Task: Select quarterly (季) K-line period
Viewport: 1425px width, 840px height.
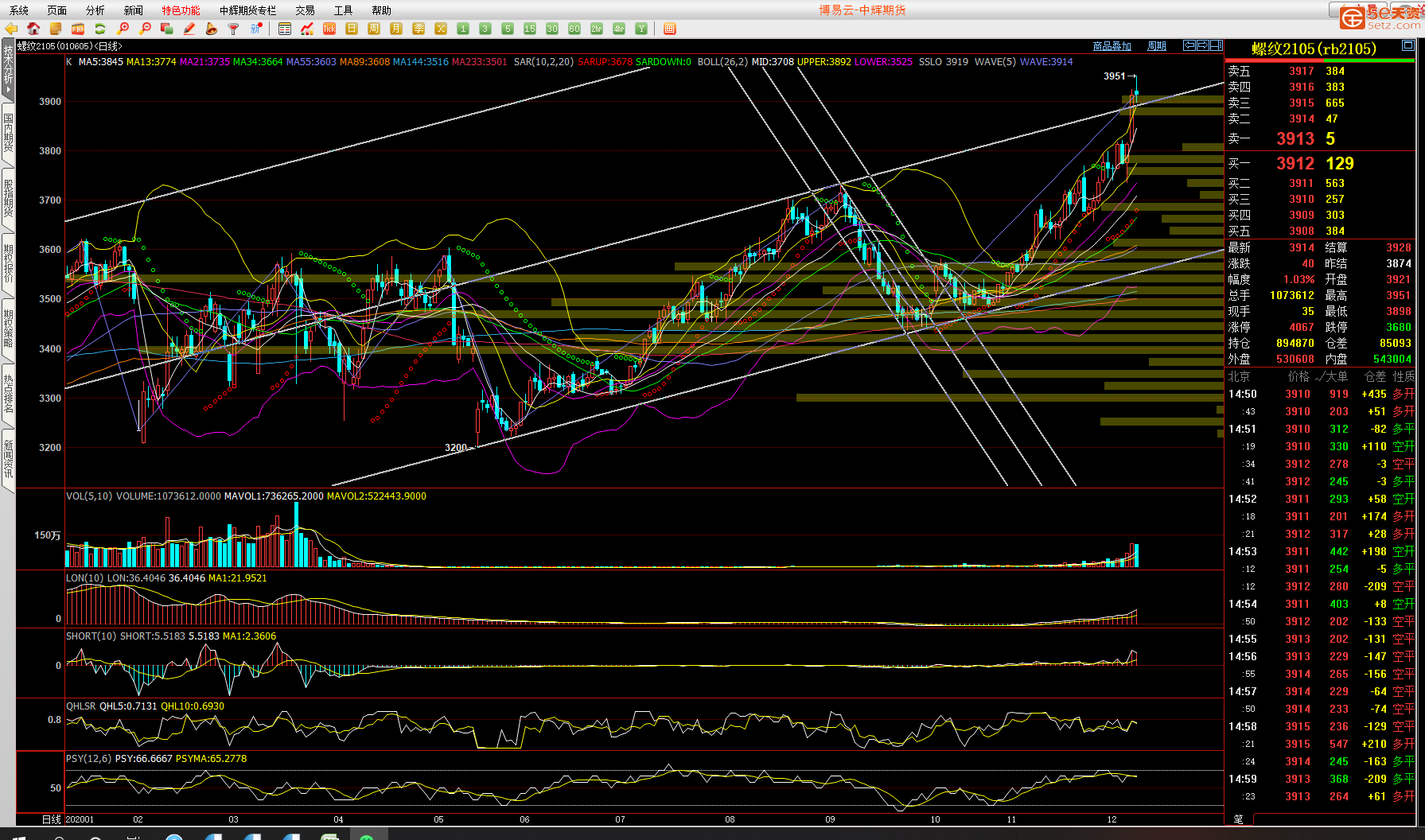Action: (419, 29)
